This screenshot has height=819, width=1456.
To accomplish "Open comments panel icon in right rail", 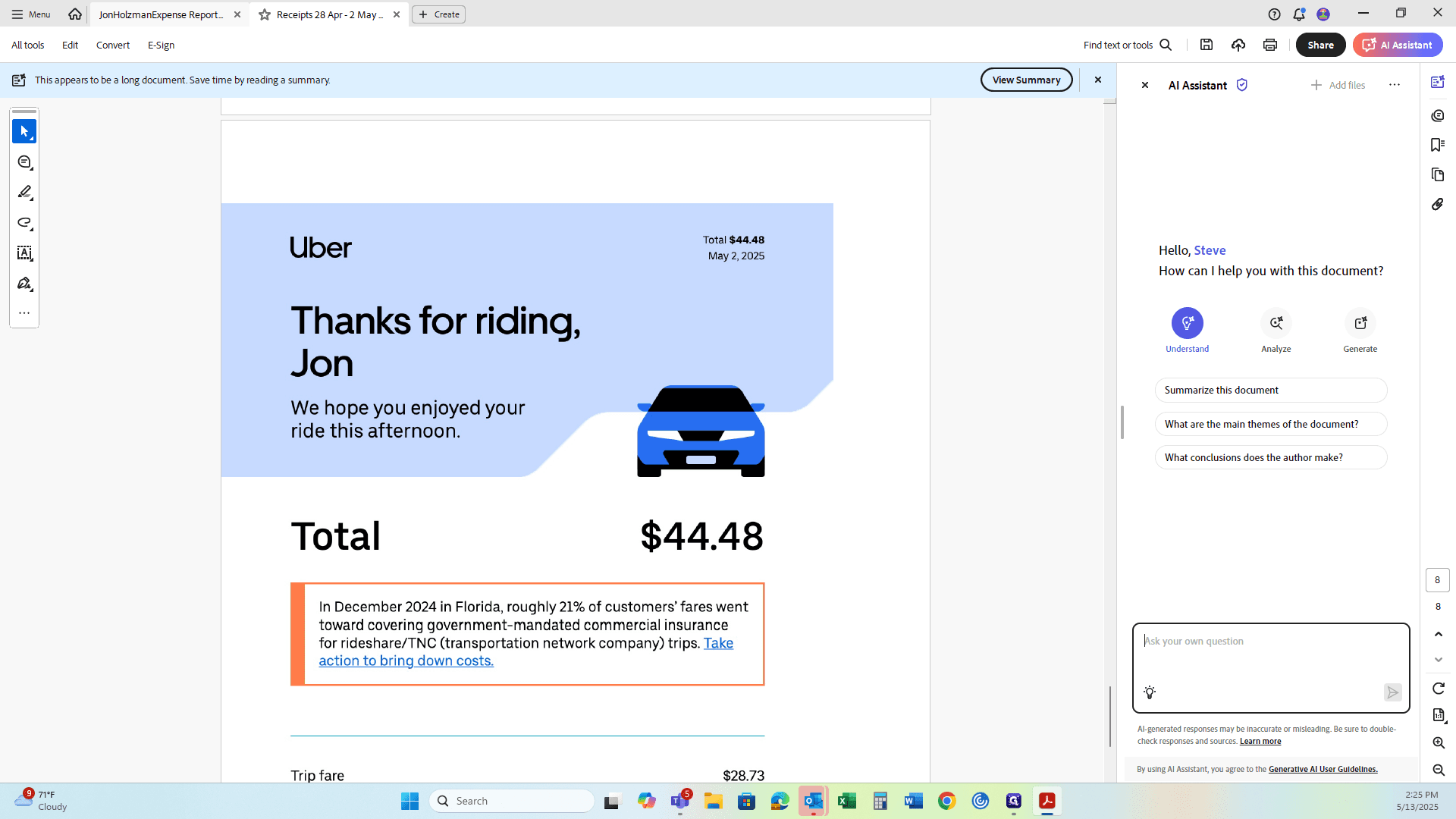I will 1438,115.
